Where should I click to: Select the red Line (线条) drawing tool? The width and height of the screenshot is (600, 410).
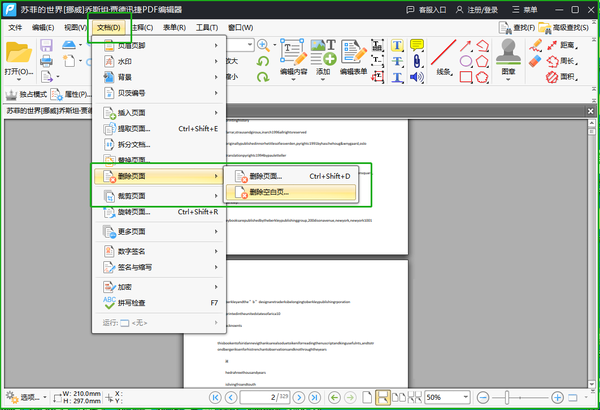pyautogui.click(x=443, y=56)
